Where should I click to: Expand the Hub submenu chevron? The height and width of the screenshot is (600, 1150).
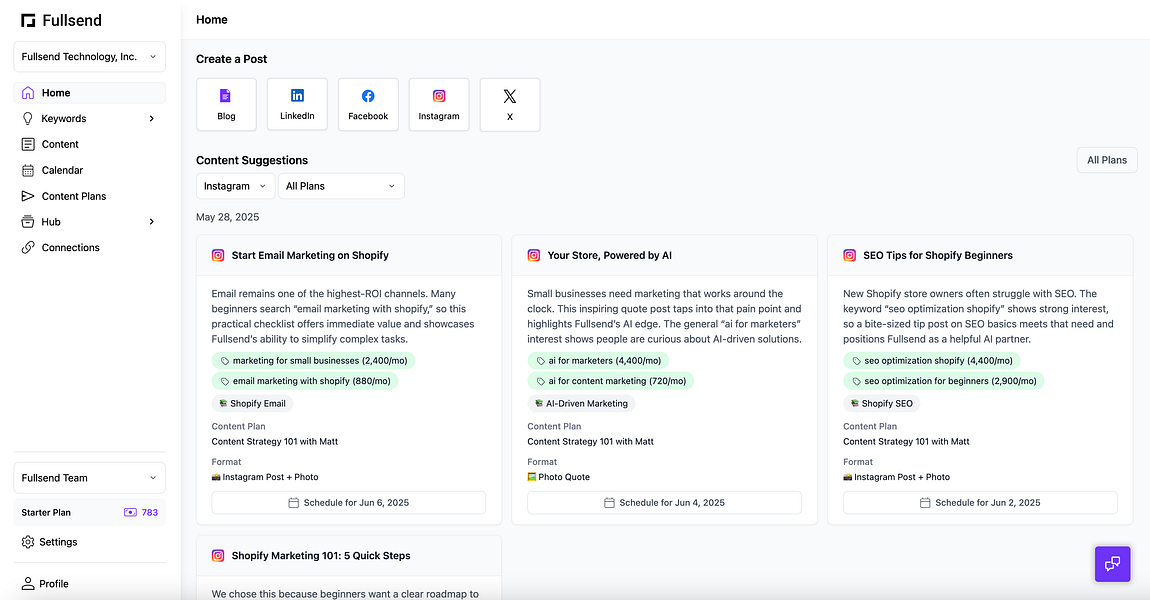point(152,222)
